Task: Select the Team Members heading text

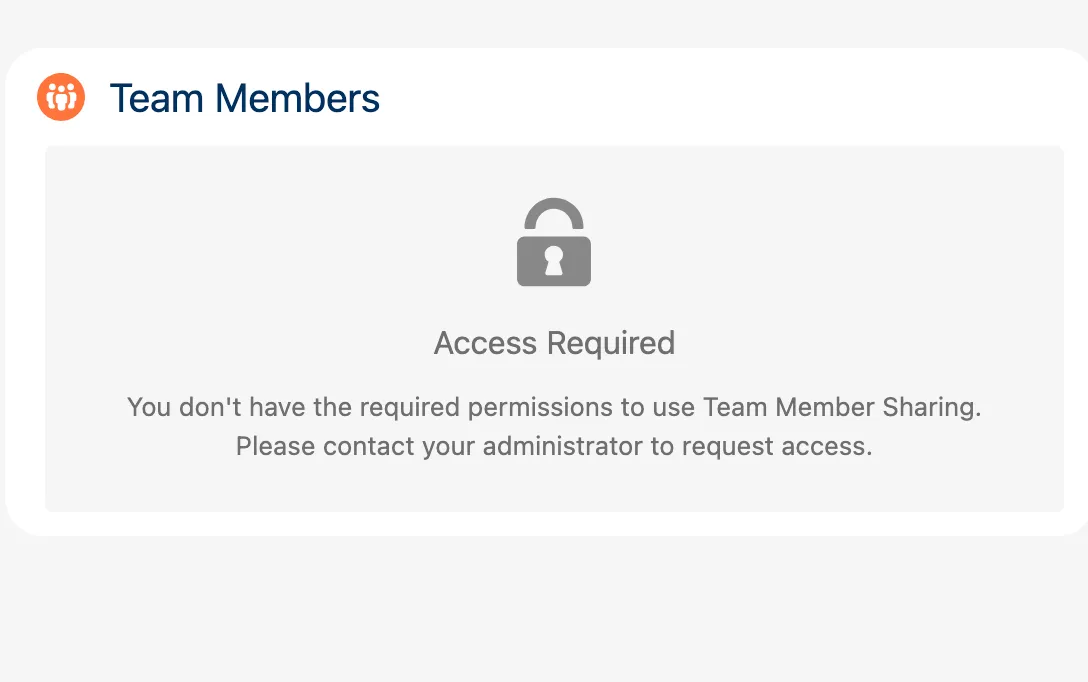Action: pos(247,98)
